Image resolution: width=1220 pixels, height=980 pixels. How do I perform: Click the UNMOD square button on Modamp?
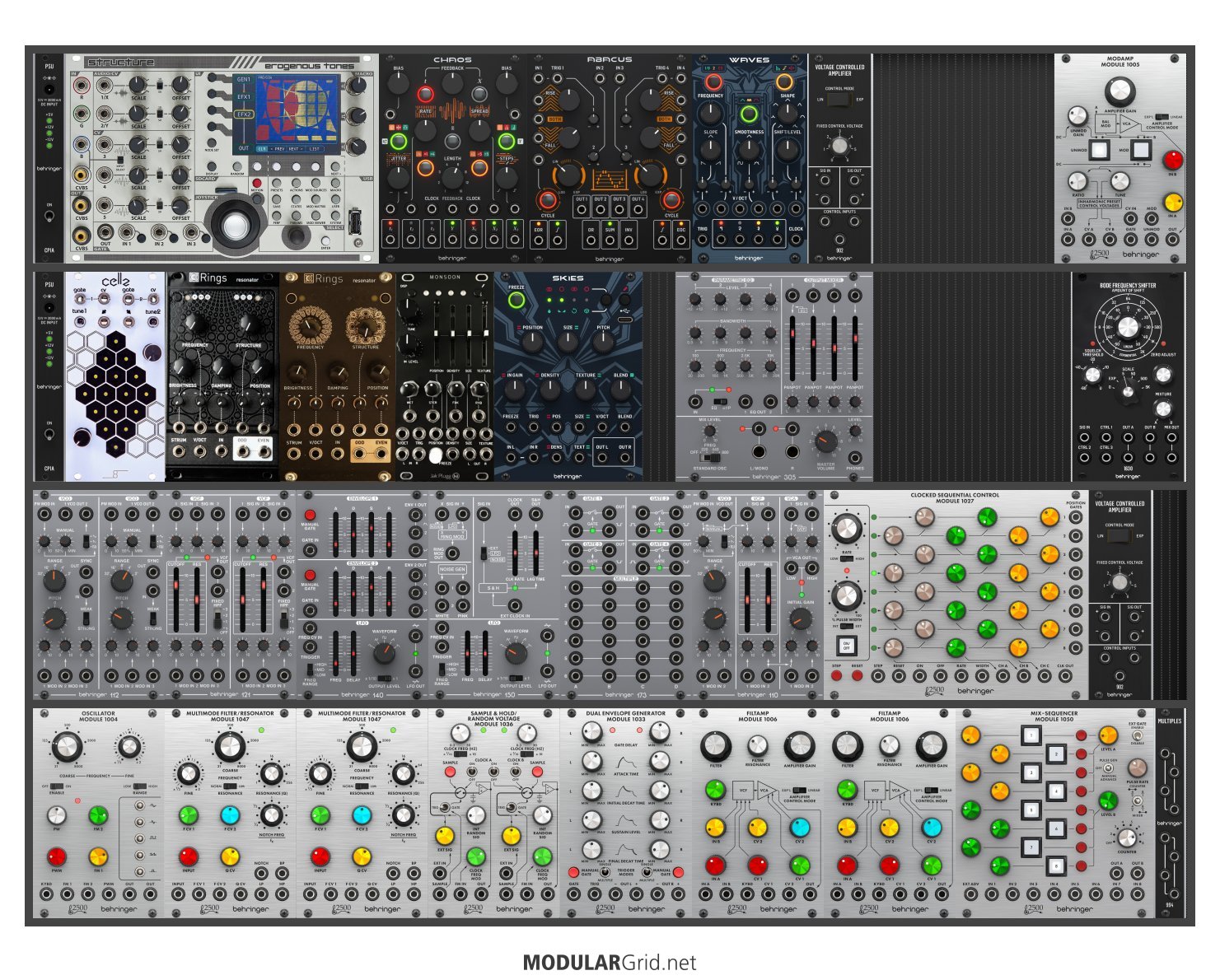(x=1098, y=151)
